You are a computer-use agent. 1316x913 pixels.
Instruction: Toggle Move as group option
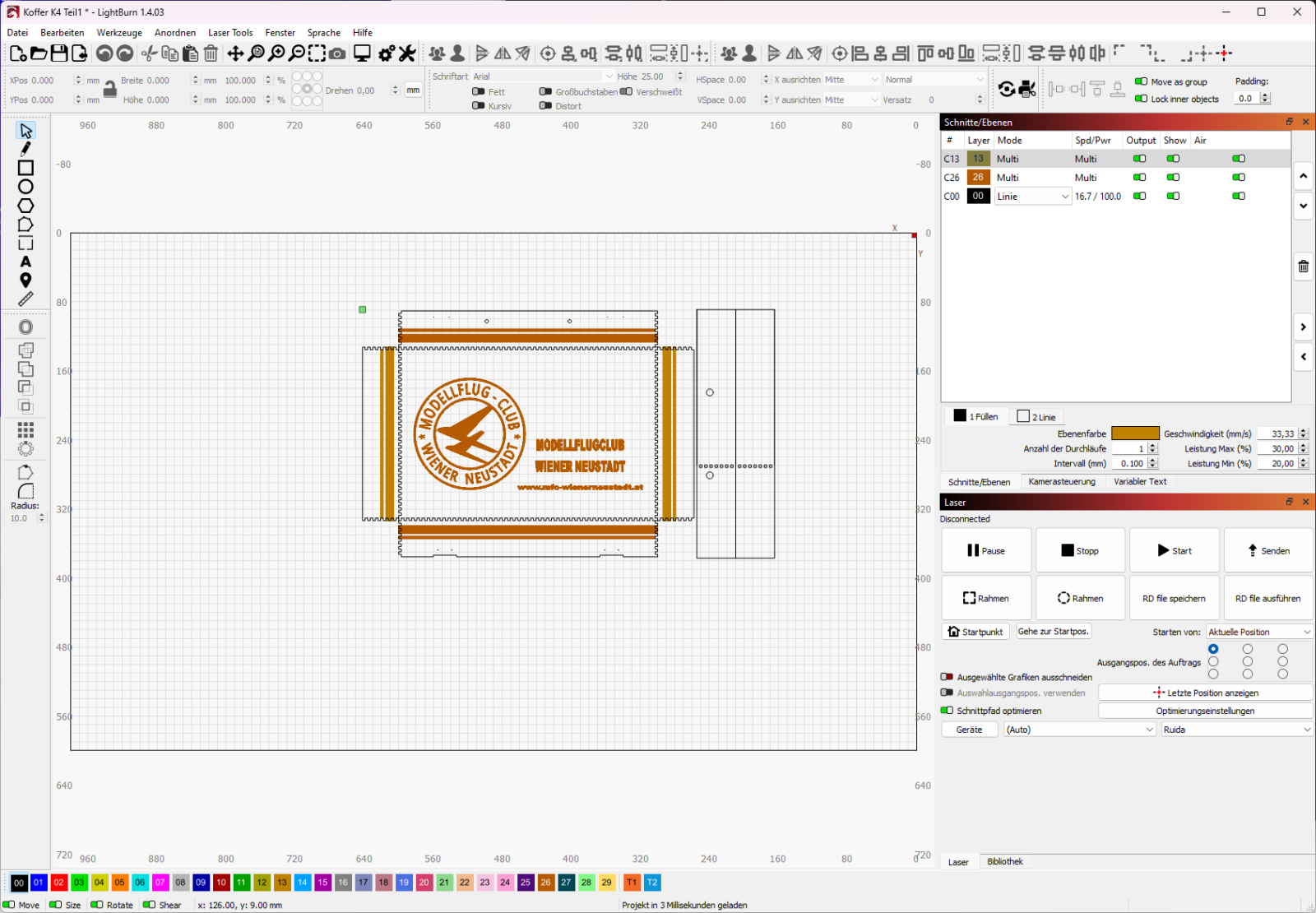pyautogui.click(x=1141, y=81)
